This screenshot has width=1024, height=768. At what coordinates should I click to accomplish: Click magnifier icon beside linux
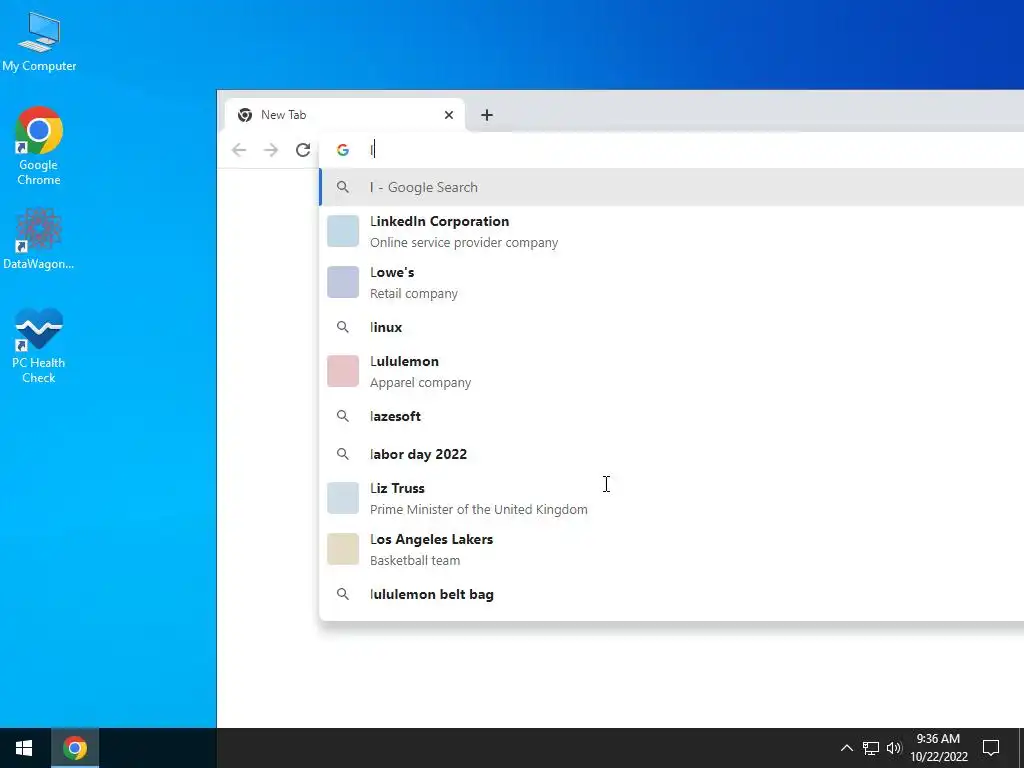tap(343, 327)
